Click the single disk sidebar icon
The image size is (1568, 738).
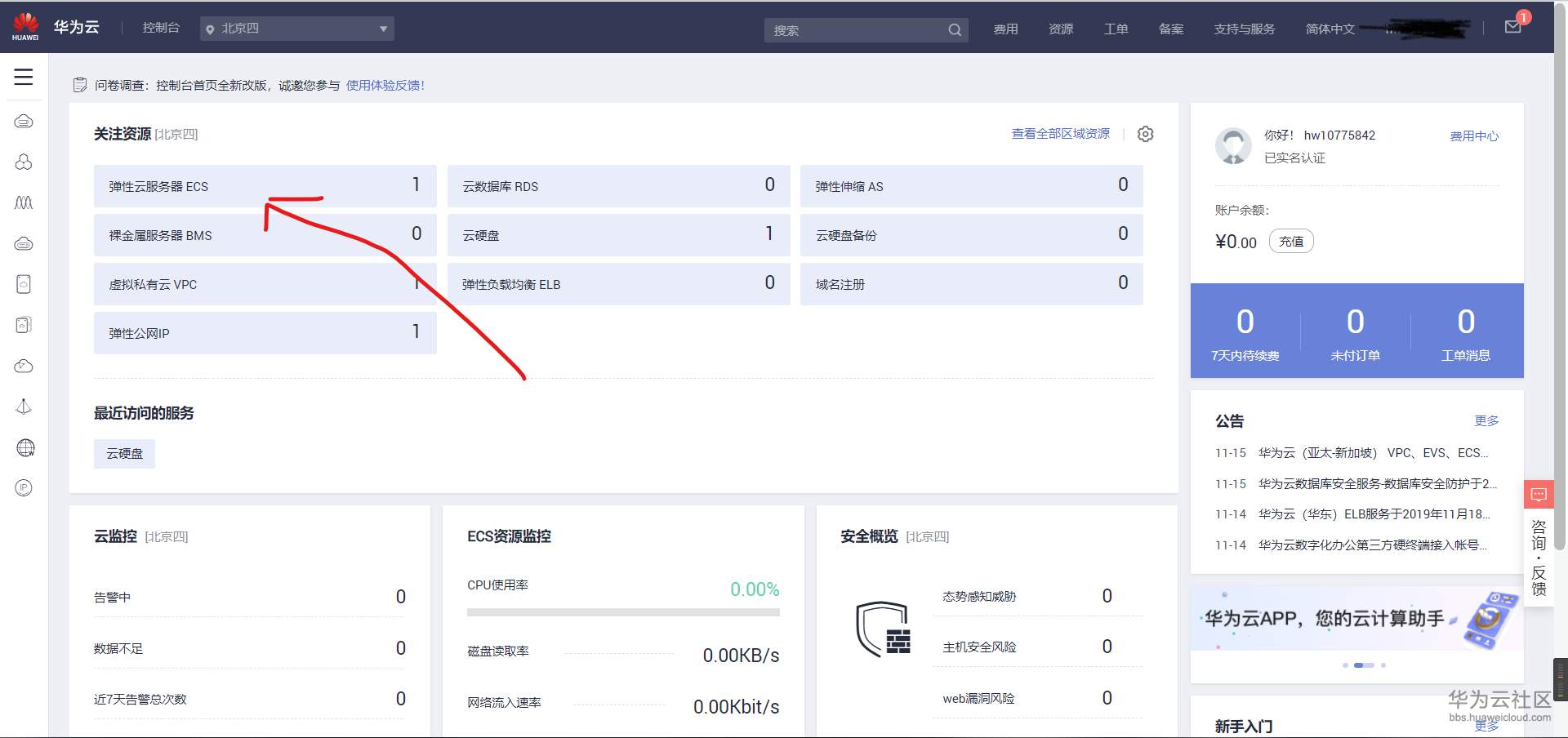coord(24,284)
